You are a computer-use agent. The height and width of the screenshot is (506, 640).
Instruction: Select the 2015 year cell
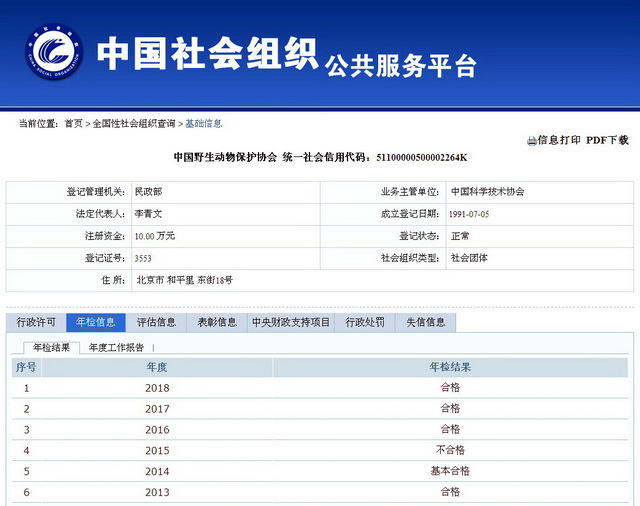tap(157, 451)
